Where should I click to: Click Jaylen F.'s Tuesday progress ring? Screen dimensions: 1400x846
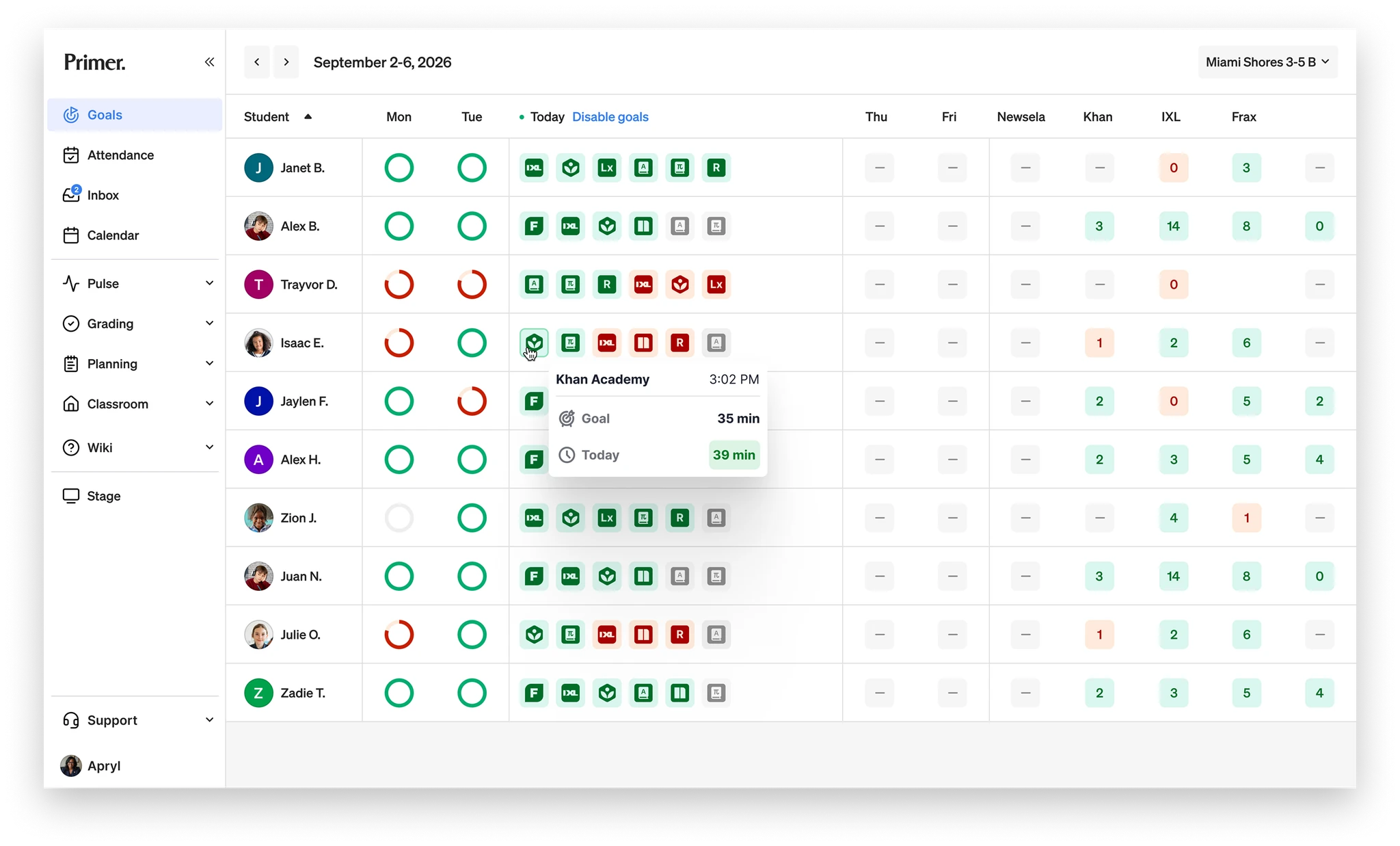(x=472, y=401)
